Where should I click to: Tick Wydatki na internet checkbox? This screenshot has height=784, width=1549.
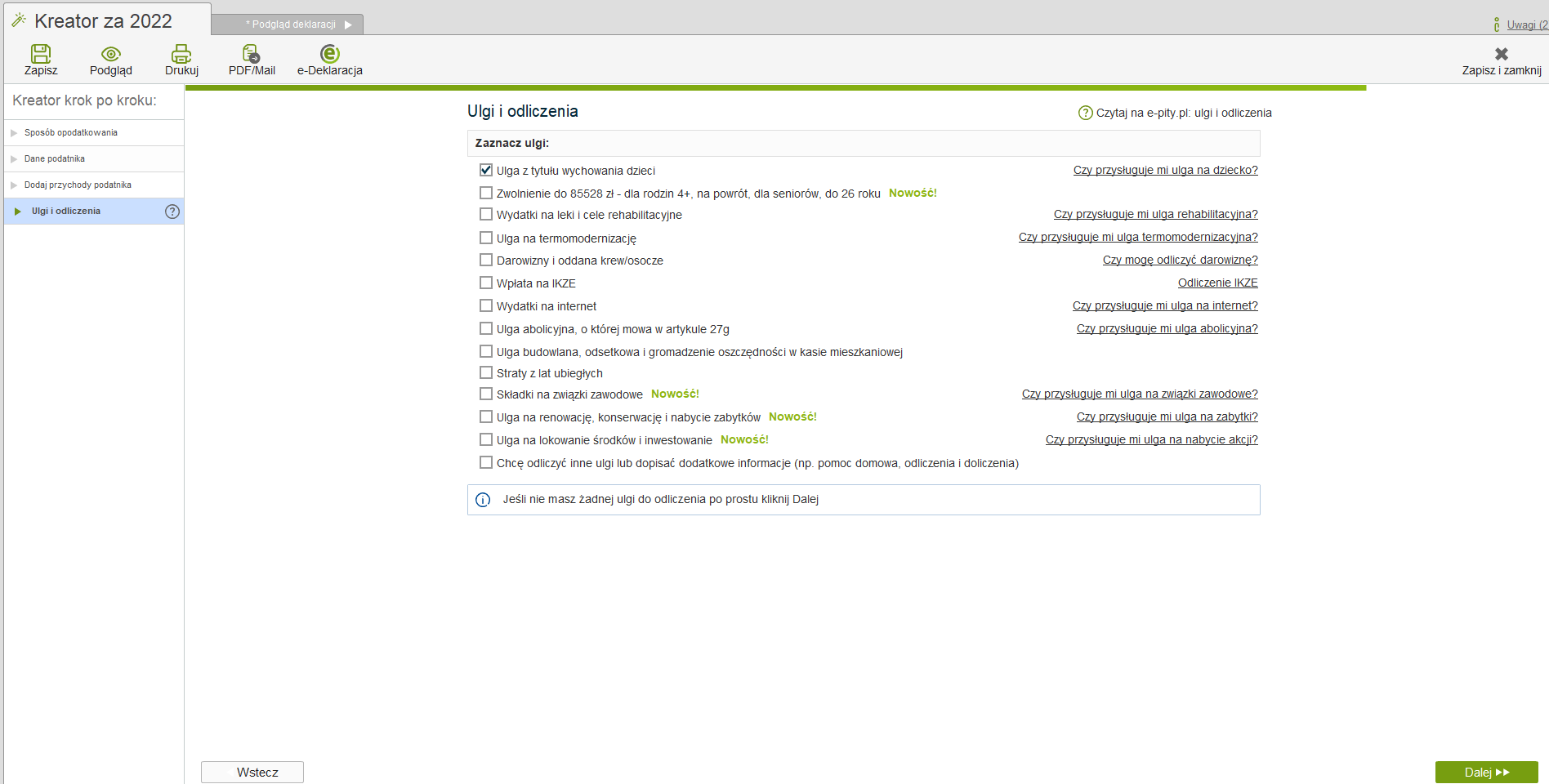pos(486,306)
